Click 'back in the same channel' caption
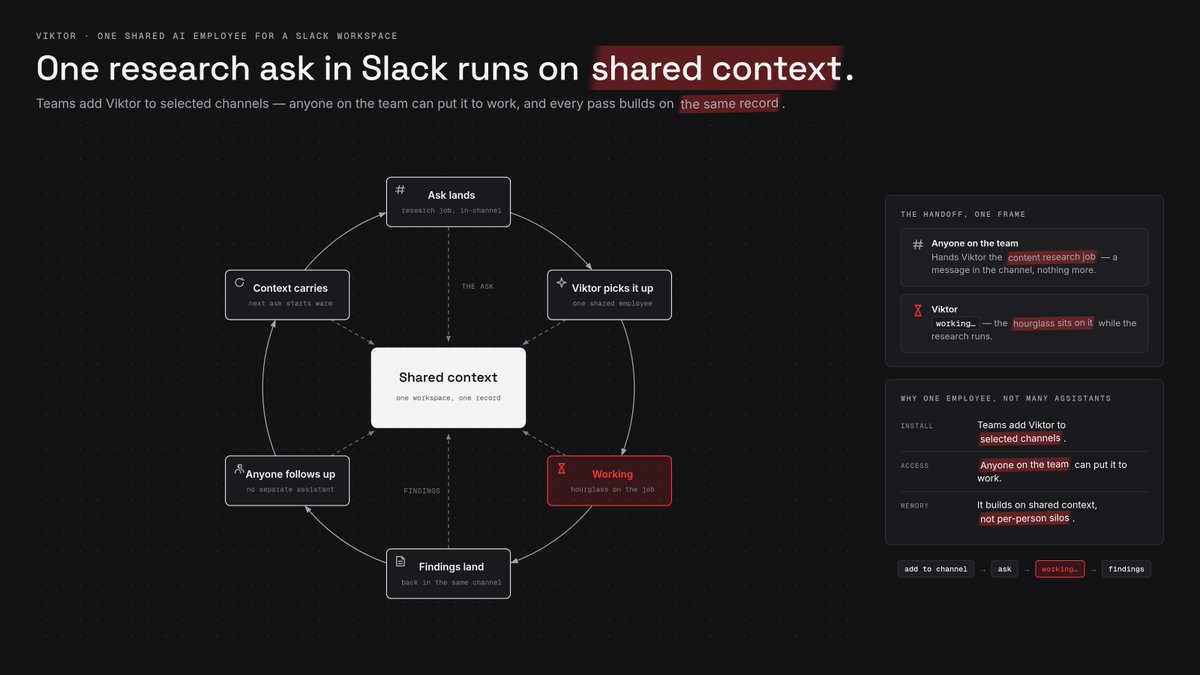This screenshot has height=675, width=1200. [x=451, y=582]
